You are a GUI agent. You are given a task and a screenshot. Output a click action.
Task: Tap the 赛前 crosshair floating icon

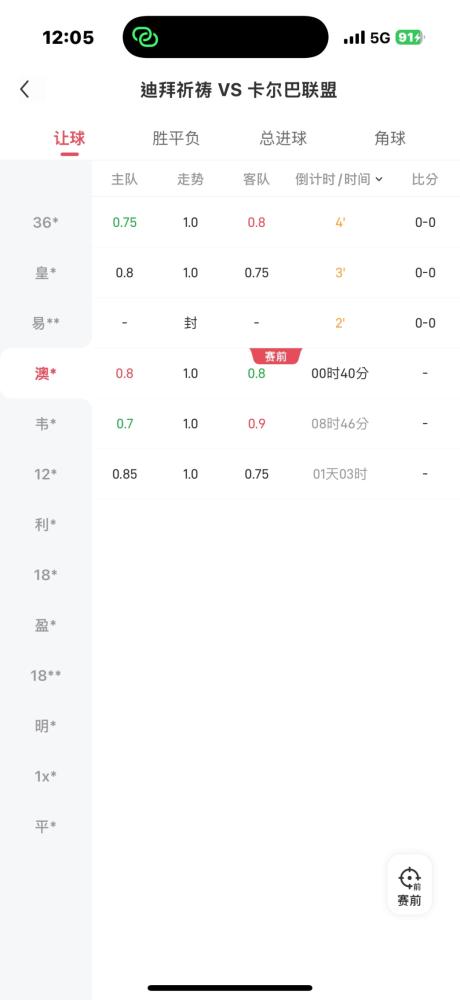click(x=409, y=885)
